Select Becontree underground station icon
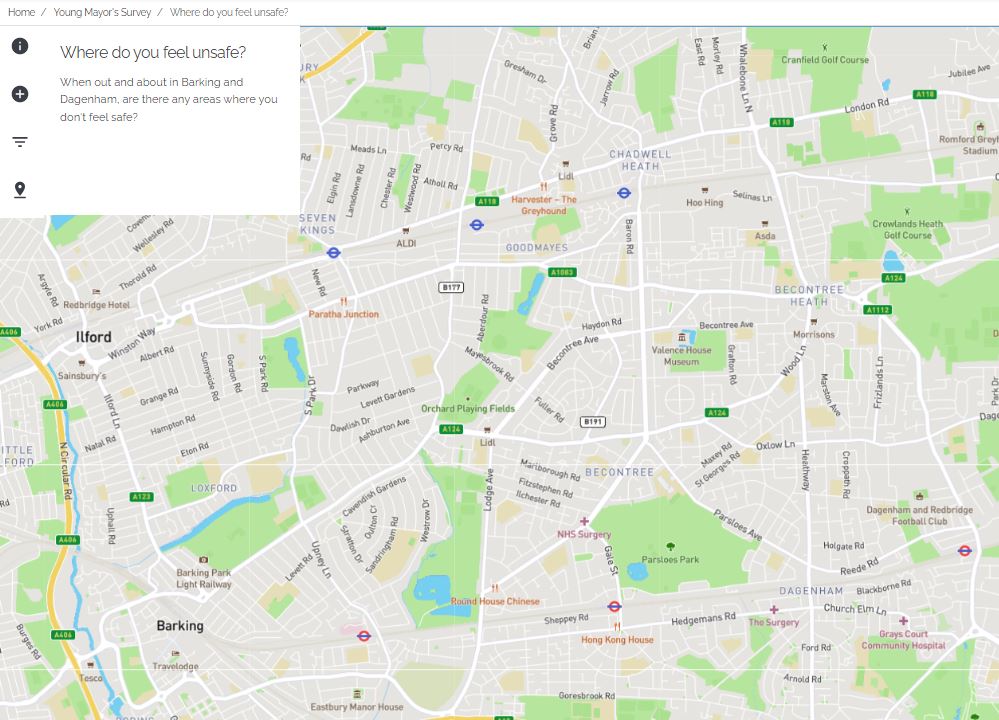The height and width of the screenshot is (720, 999). (x=614, y=606)
